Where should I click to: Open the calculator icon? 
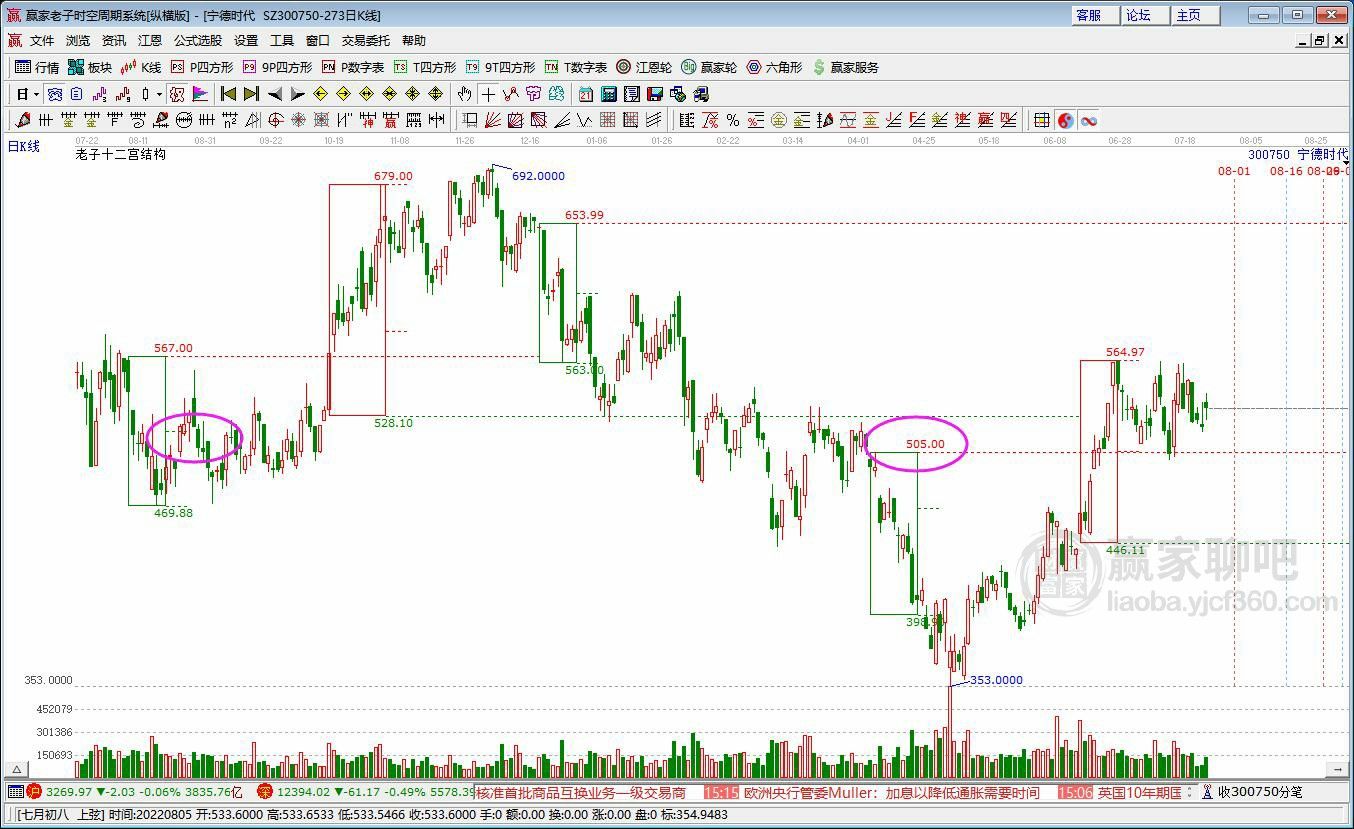click(x=608, y=94)
